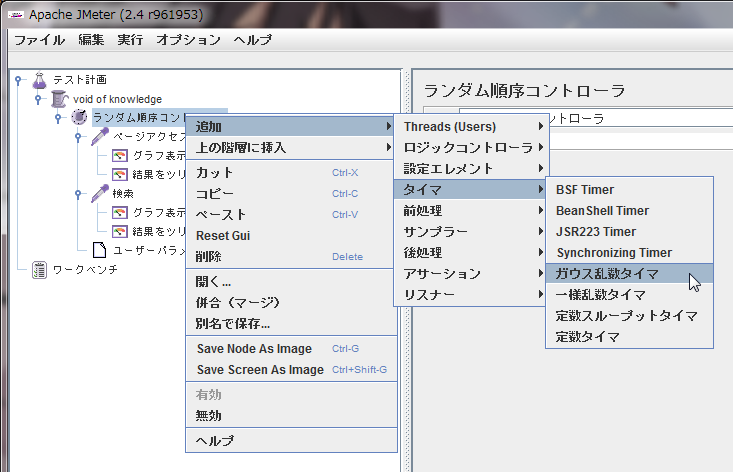Click the ランダム順序コントローラ controller icon
This screenshot has width=733, height=472.
click(79, 117)
